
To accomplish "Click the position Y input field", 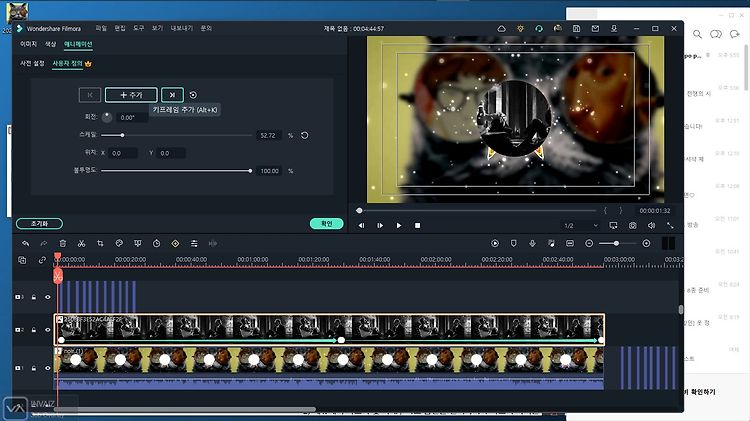I will (171, 153).
